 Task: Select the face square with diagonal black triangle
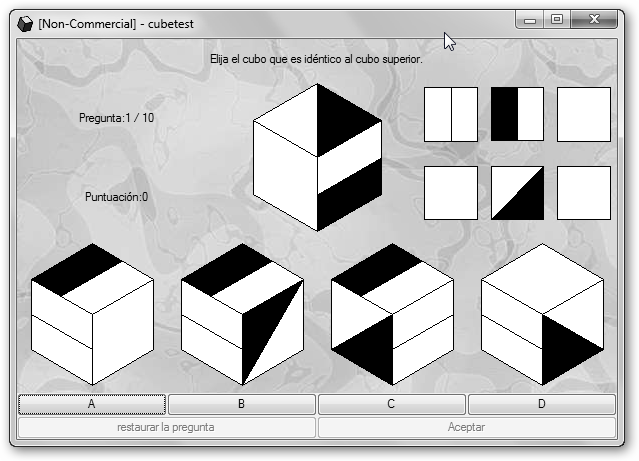click(517, 192)
